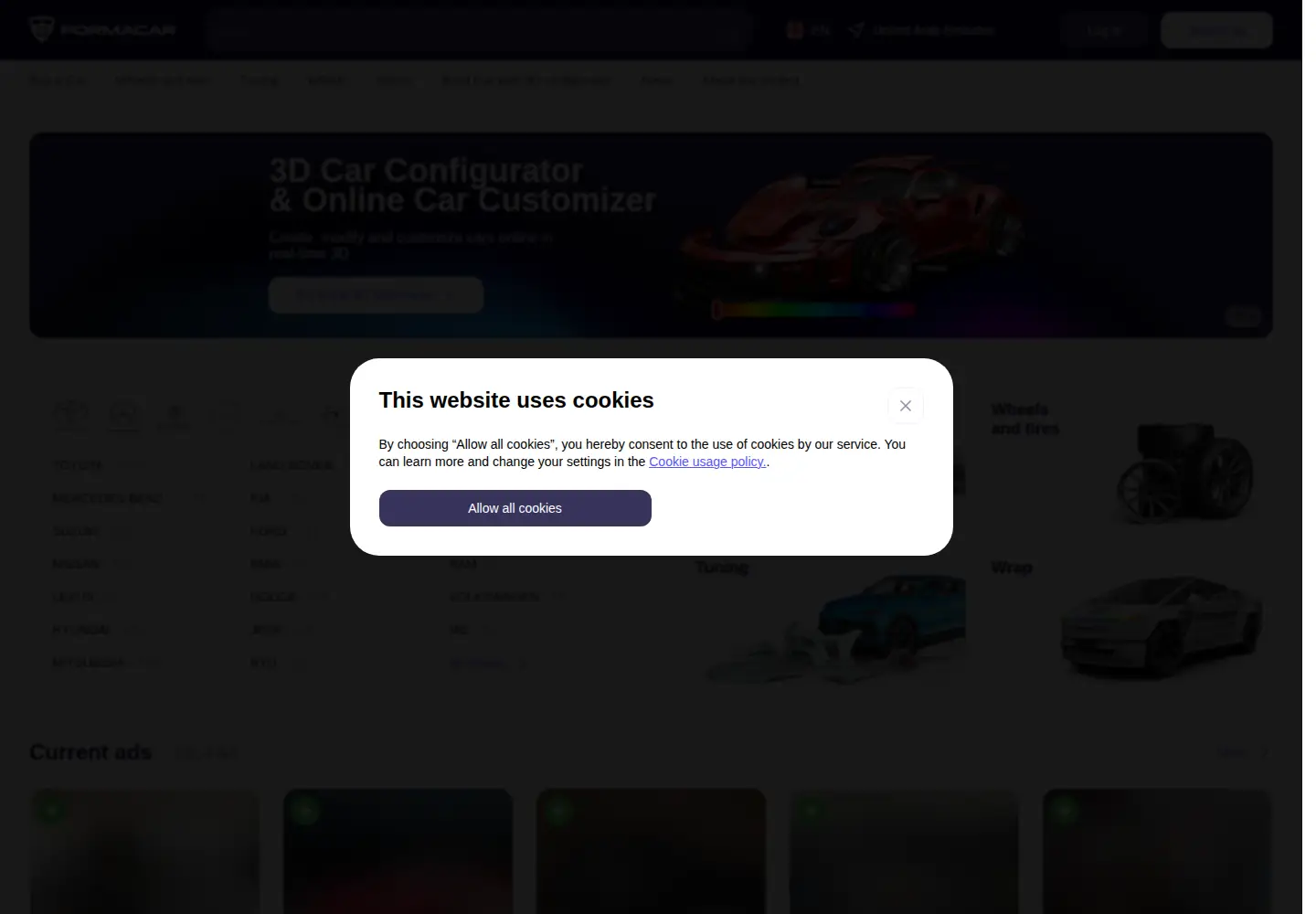The width and height of the screenshot is (1316, 914).
Task: Open the Nissan brand link
Action: 76,564
